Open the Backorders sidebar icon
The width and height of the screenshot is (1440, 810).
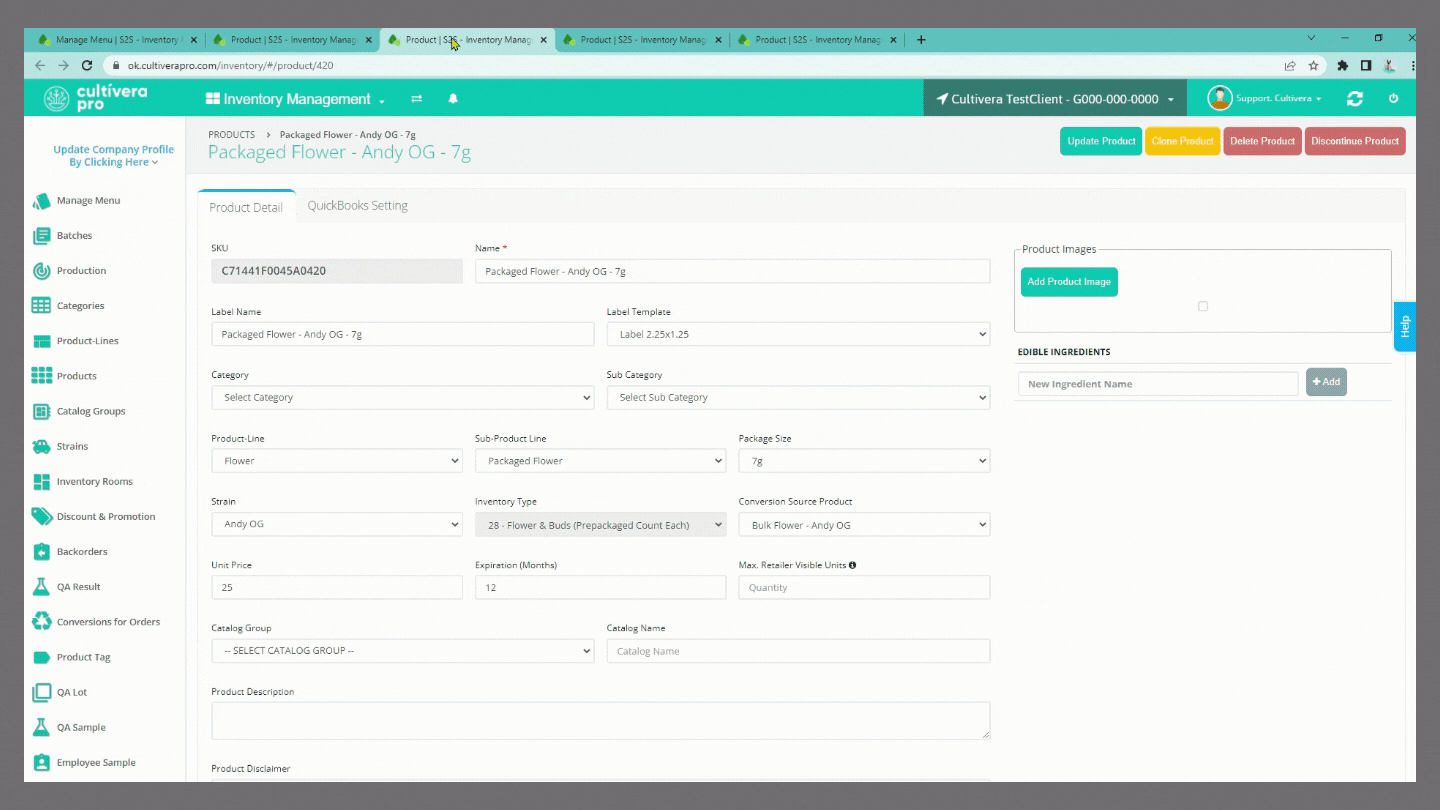41,552
